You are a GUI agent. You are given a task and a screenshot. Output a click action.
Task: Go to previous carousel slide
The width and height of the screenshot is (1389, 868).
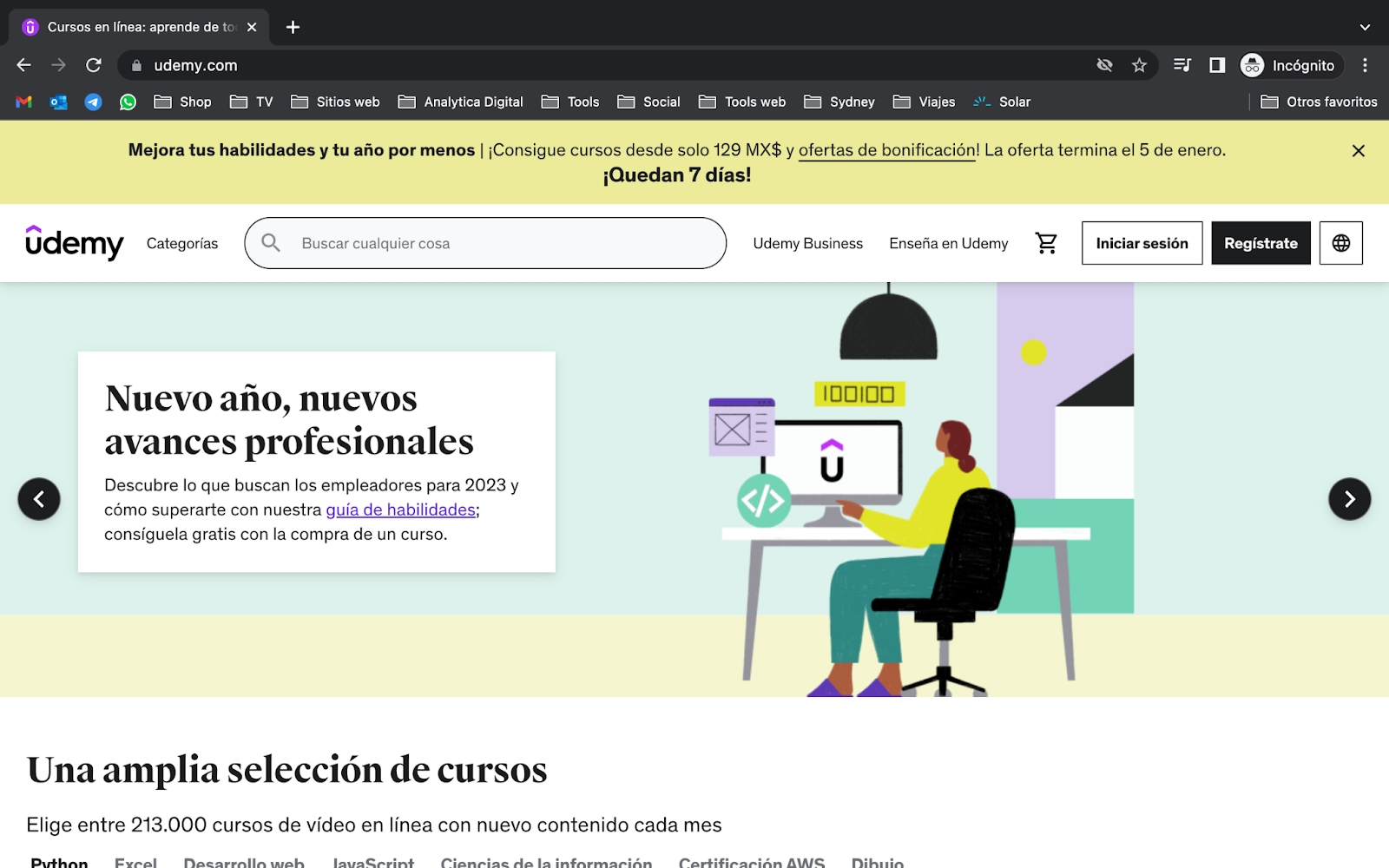pyautogui.click(x=39, y=499)
